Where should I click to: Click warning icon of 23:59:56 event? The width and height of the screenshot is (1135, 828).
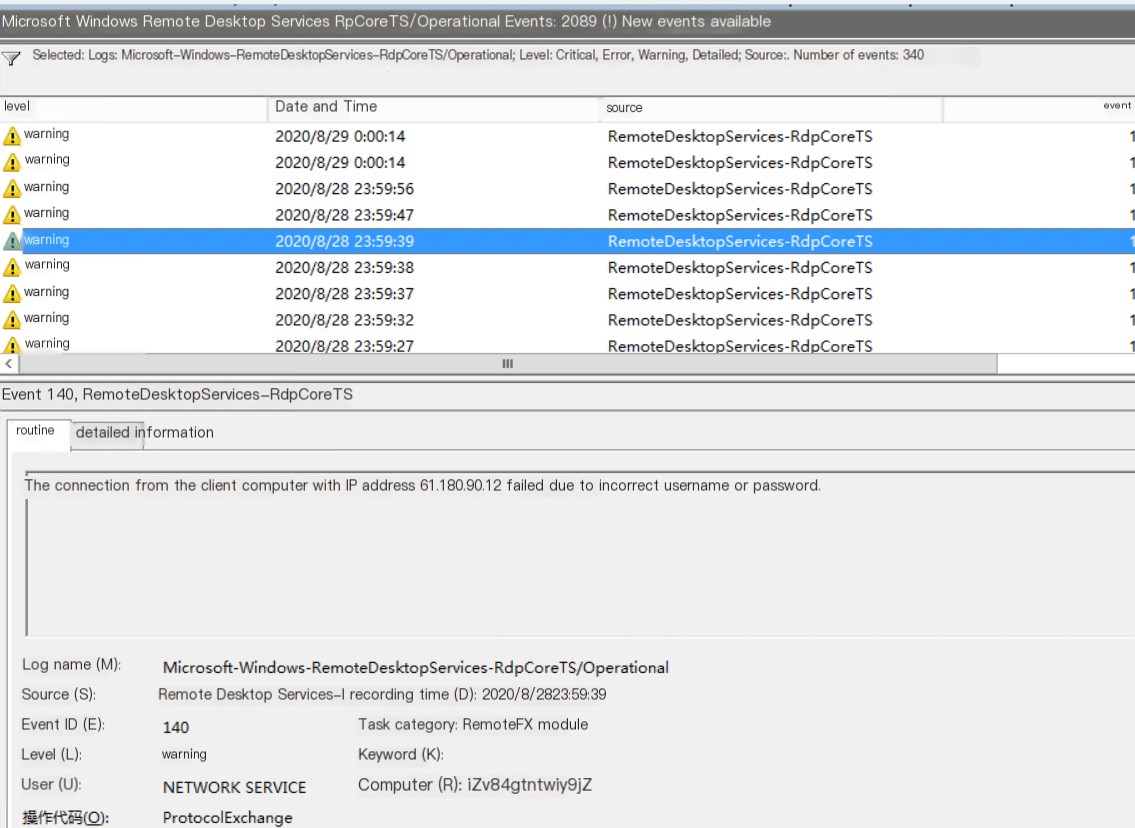click(12, 189)
